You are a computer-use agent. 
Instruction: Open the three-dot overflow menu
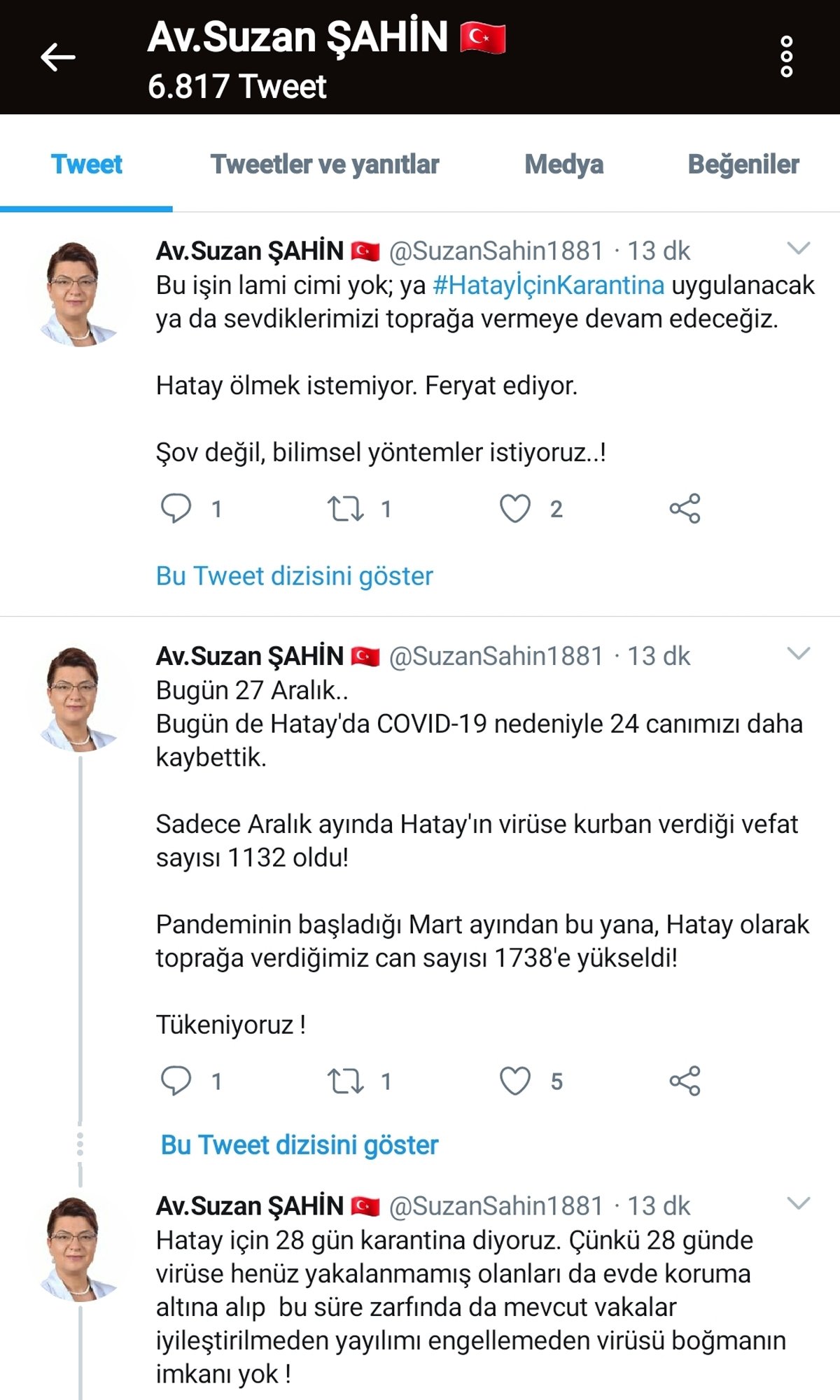pos(786,57)
